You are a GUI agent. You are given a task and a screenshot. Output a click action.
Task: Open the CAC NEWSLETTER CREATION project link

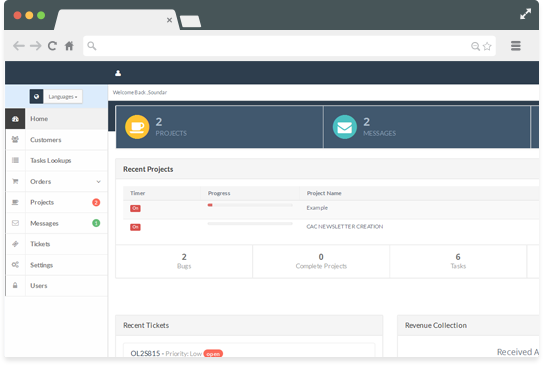coord(345,226)
